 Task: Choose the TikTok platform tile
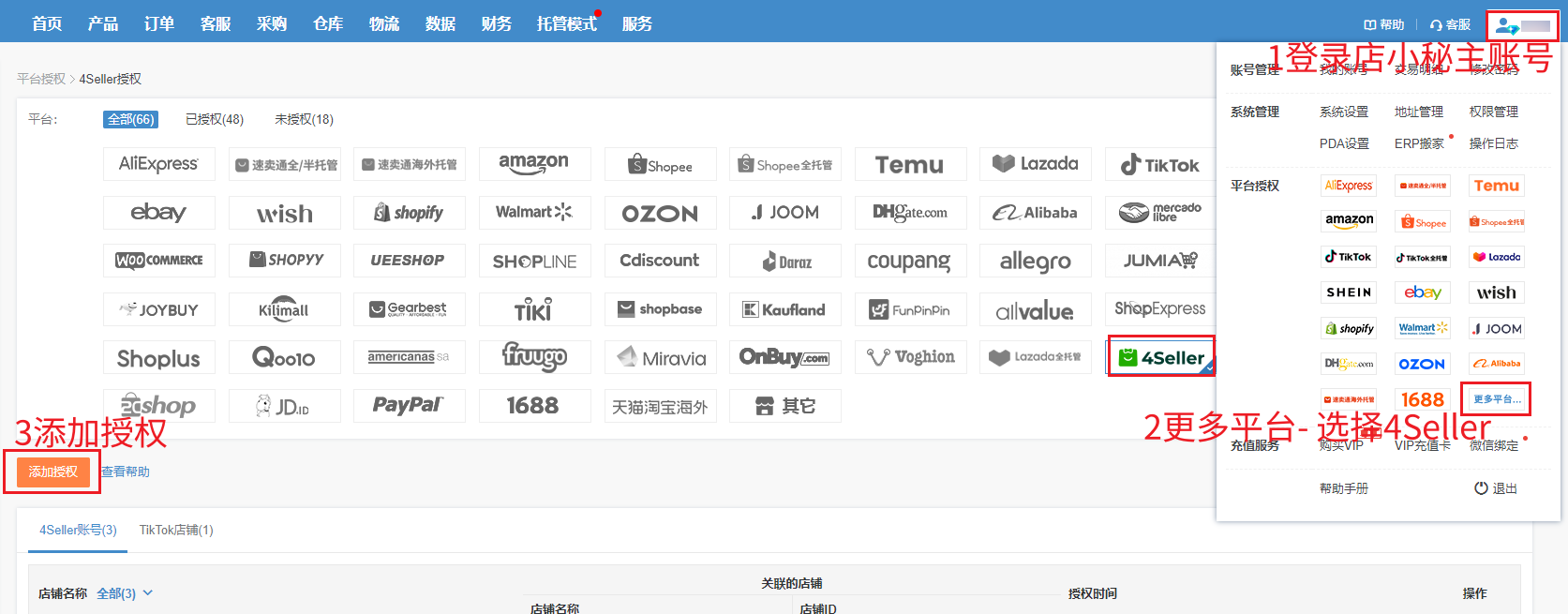coord(1160,164)
